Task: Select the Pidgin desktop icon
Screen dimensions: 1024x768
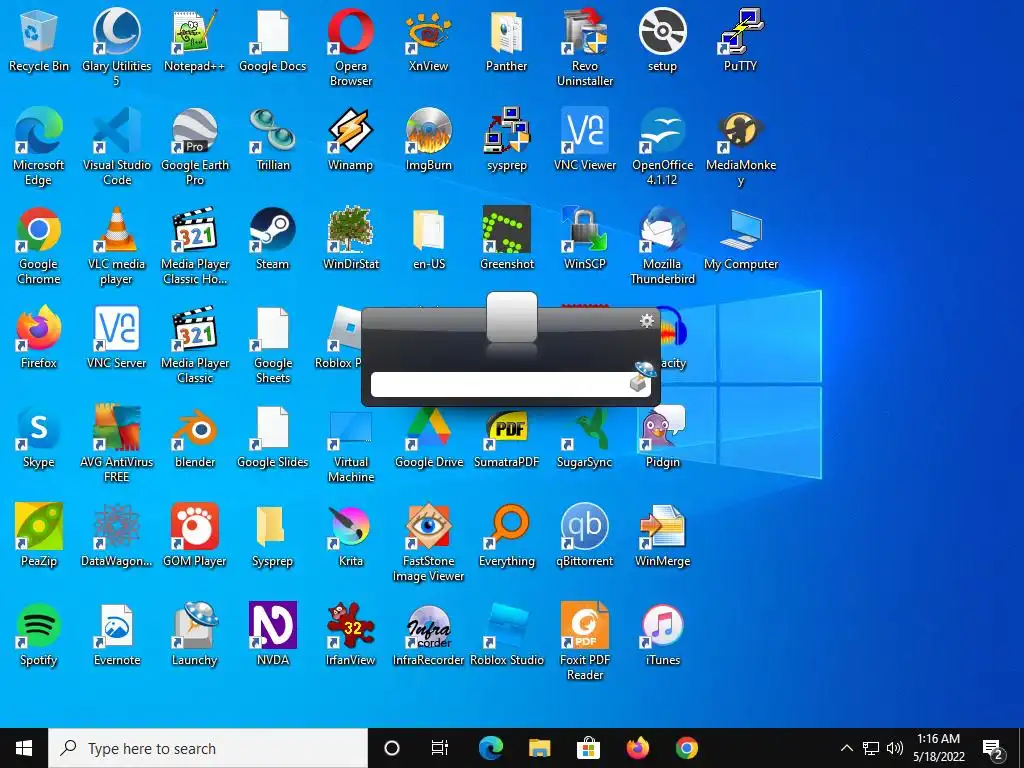Action: click(x=662, y=437)
